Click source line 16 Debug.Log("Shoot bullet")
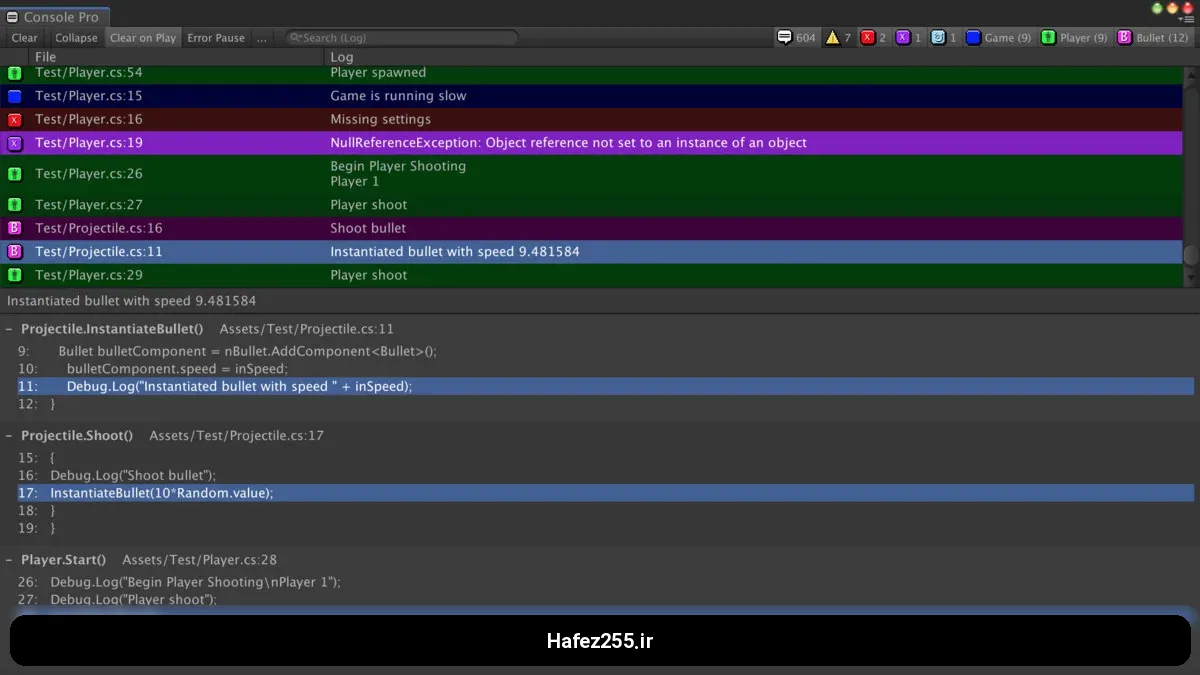This screenshot has width=1200, height=675. 133,475
